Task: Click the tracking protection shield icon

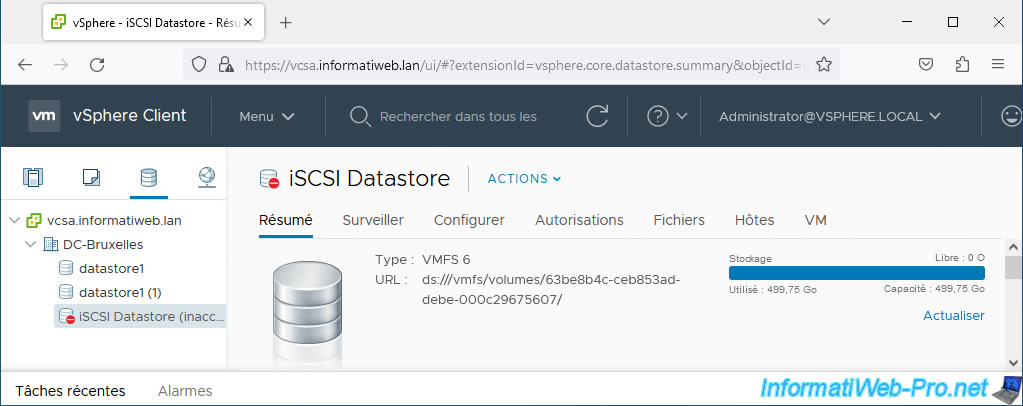Action: (x=199, y=64)
